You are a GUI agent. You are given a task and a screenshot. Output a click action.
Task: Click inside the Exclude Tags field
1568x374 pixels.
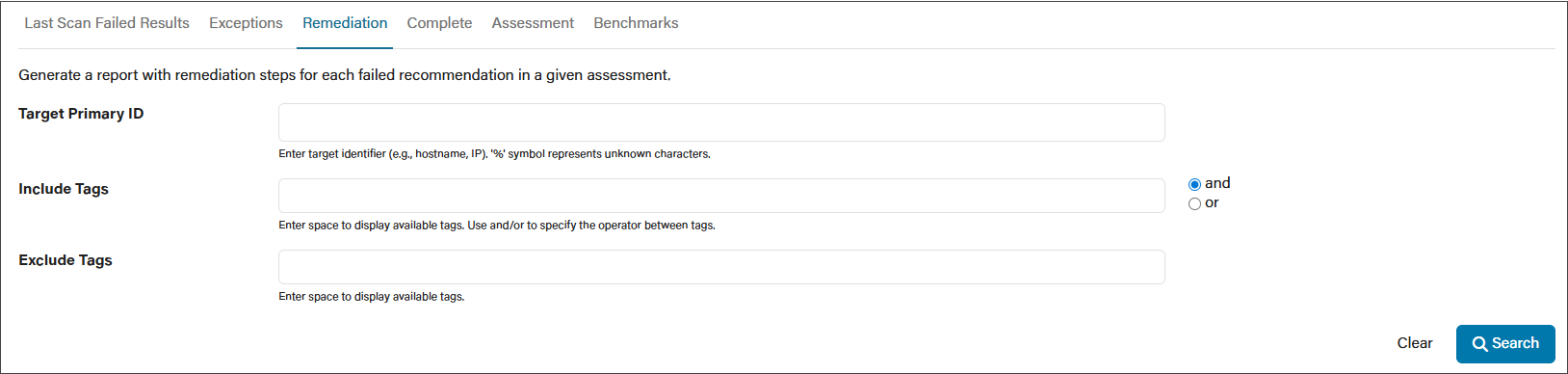click(x=721, y=267)
